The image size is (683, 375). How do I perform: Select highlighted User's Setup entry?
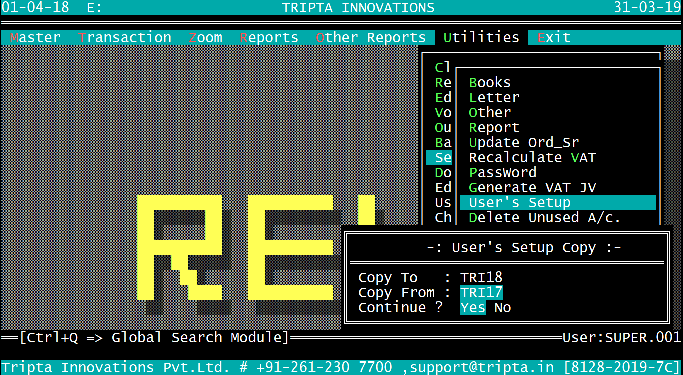coord(558,203)
